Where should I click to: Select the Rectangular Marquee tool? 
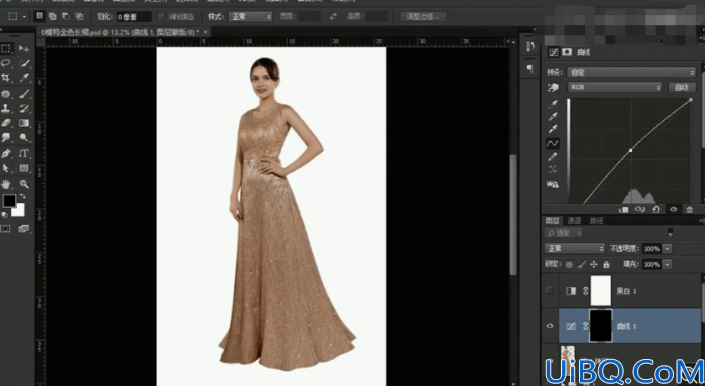point(6,49)
